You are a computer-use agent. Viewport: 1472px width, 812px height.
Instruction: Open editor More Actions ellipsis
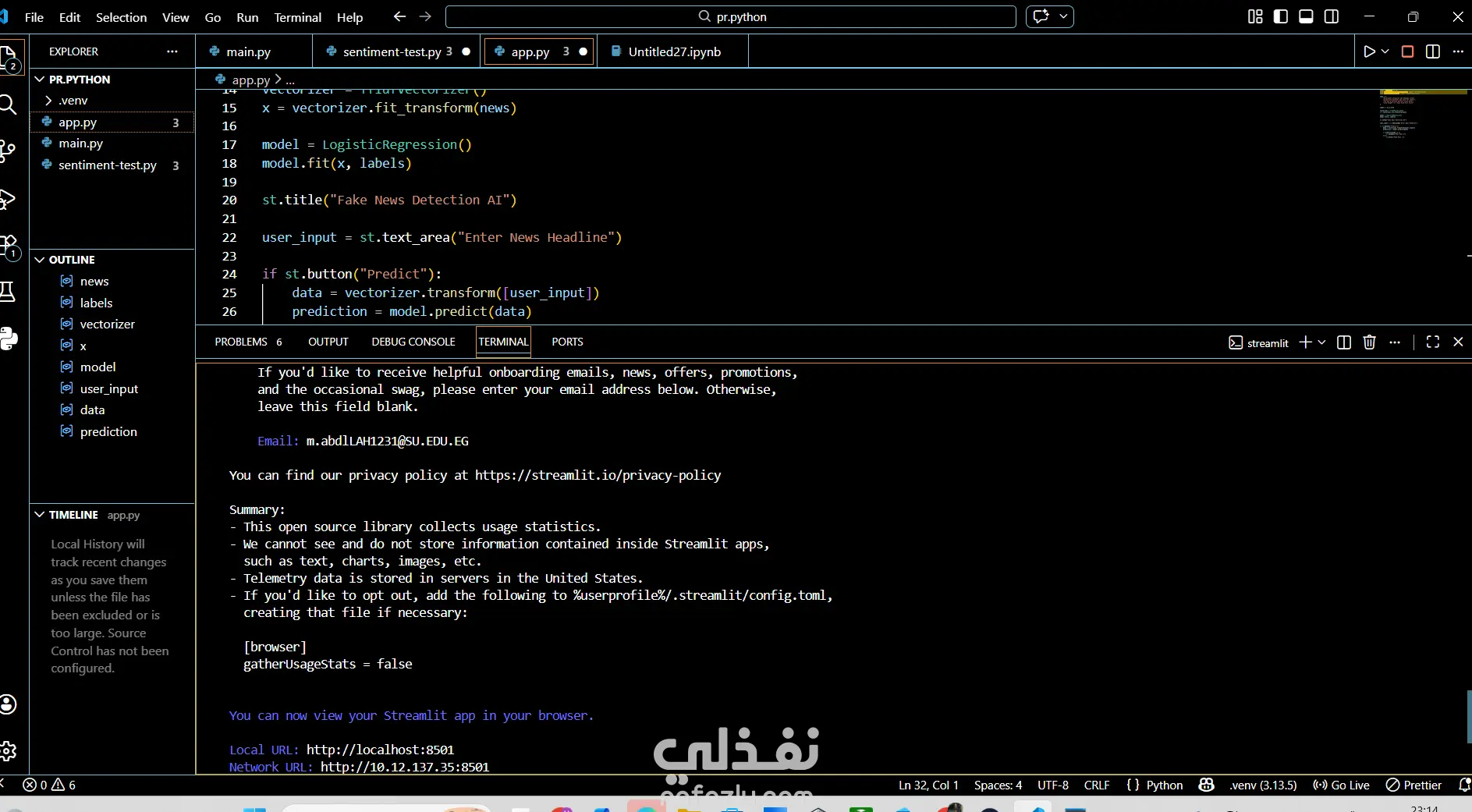pyautogui.click(x=1458, y=51)
